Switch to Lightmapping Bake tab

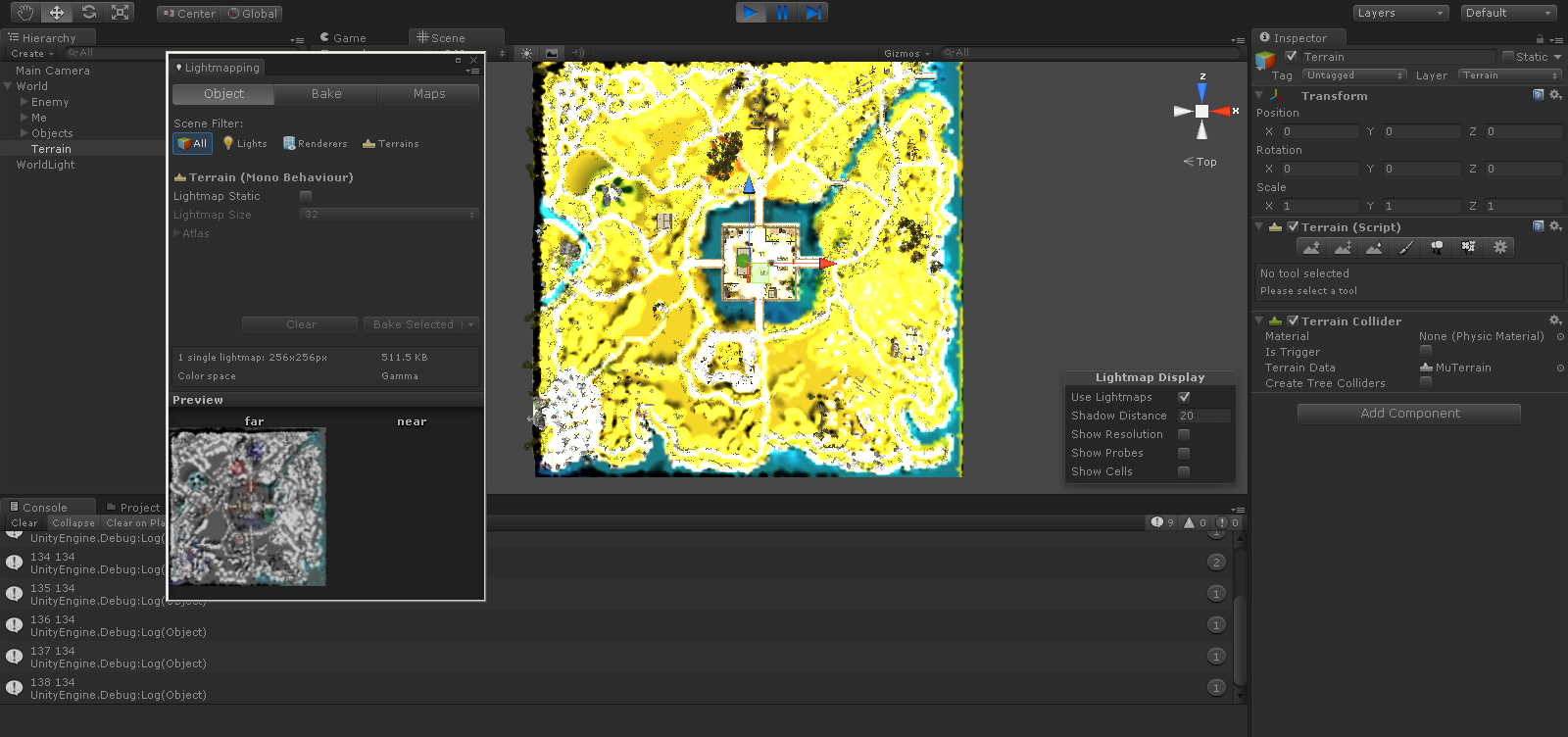(326, 94)
